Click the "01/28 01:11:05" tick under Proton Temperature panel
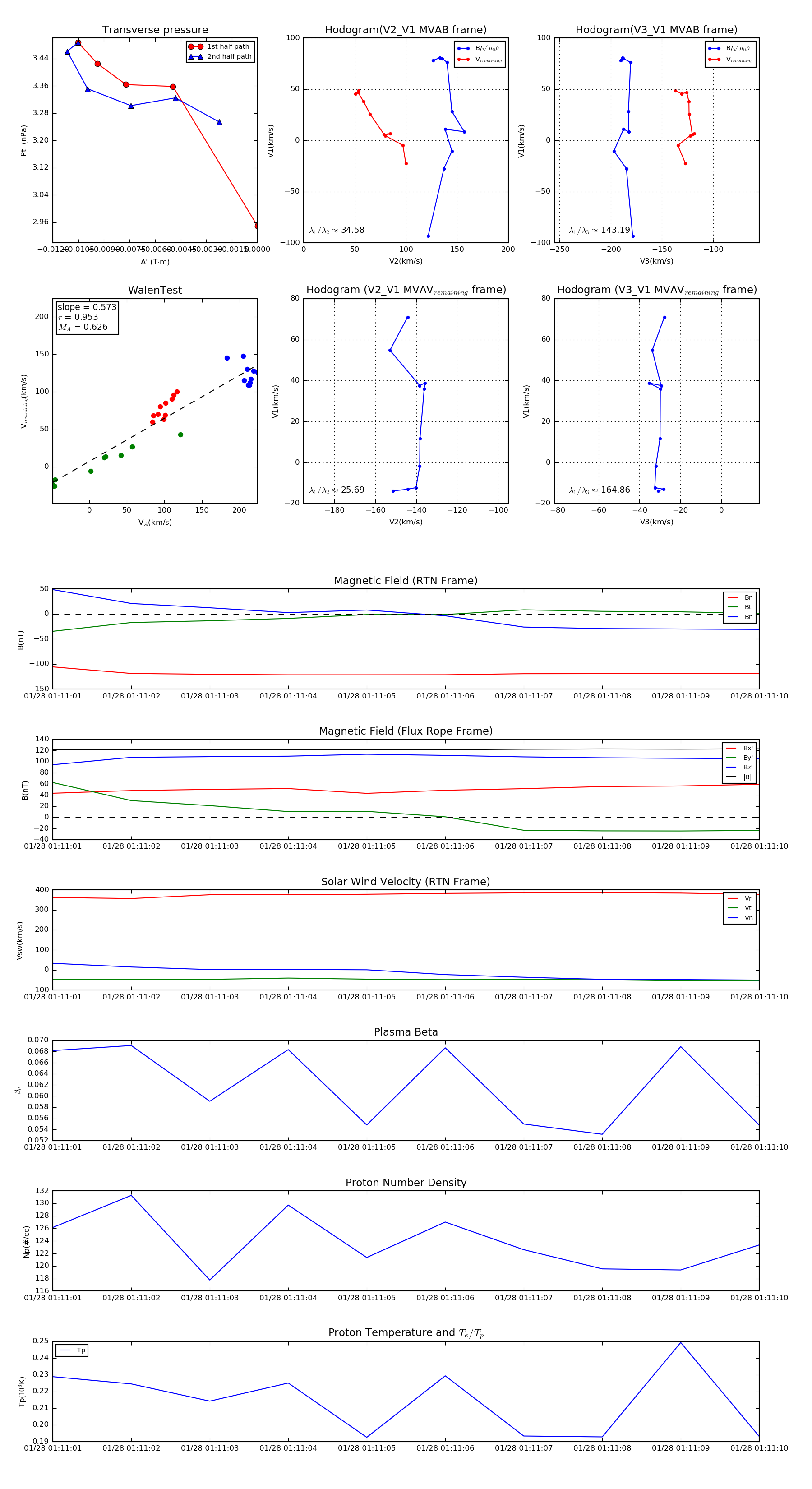 click(x=366, y=1448)
